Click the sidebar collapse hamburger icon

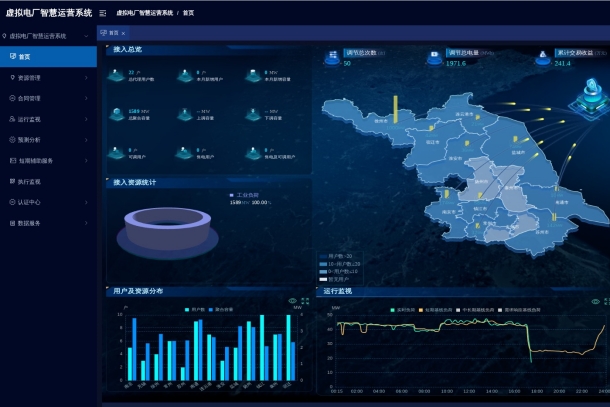point(102,13)
